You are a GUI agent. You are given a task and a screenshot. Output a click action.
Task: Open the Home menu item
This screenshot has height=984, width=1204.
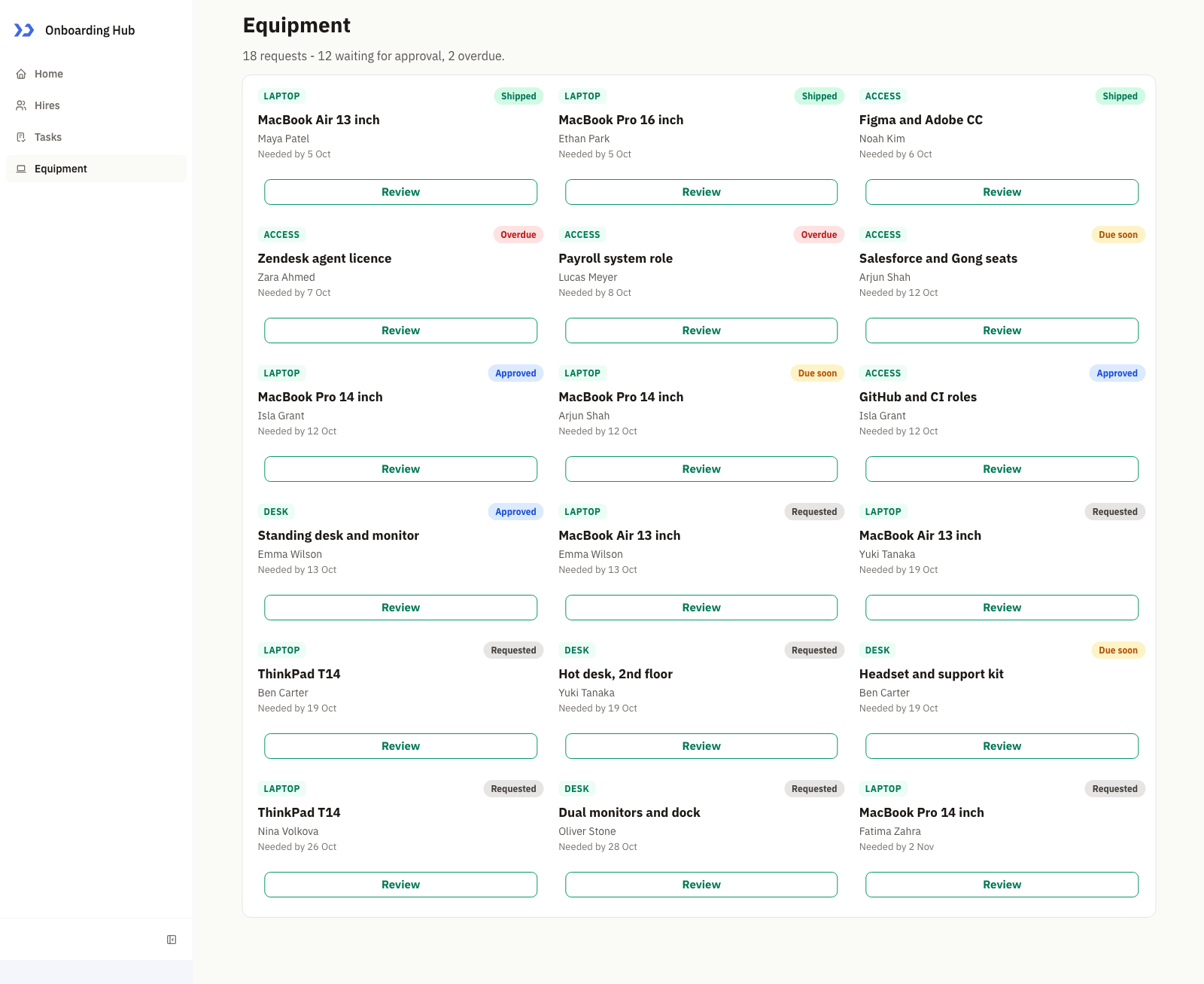click(96, 74)
